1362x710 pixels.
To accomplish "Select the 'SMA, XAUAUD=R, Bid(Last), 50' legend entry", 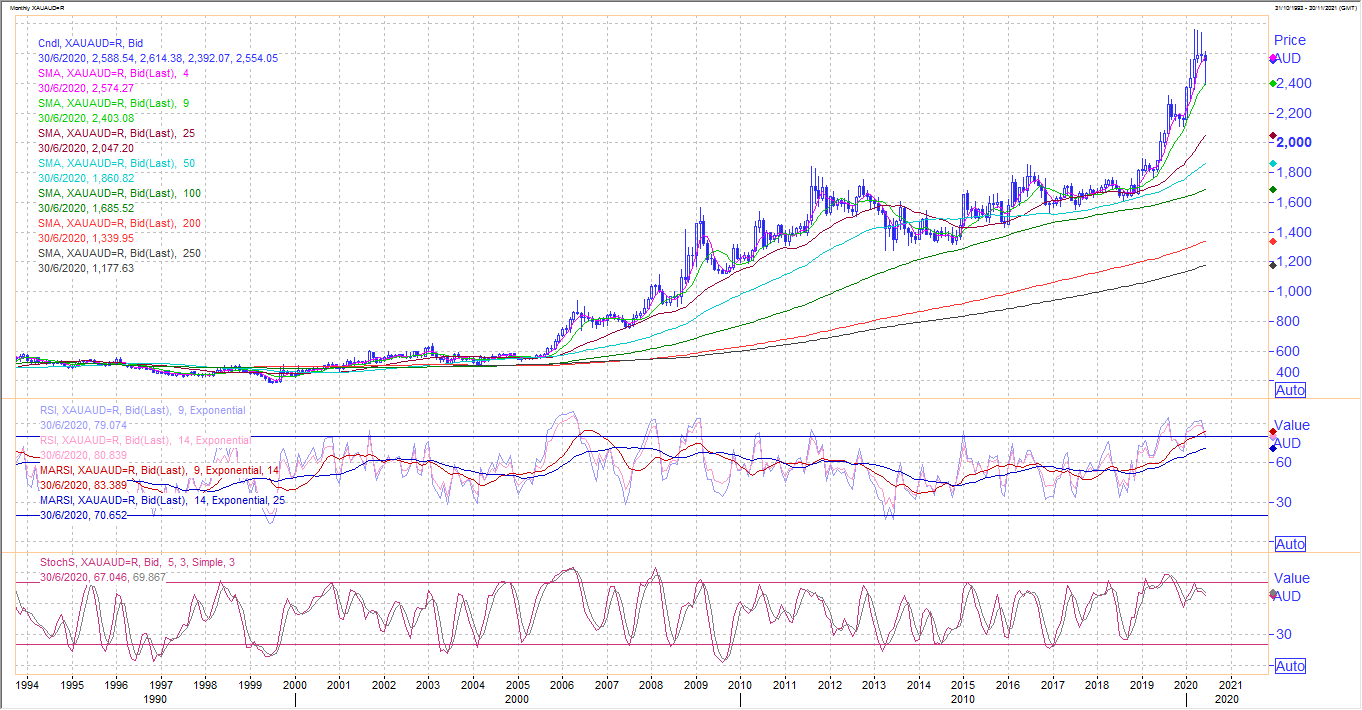I will click(116, 164).
